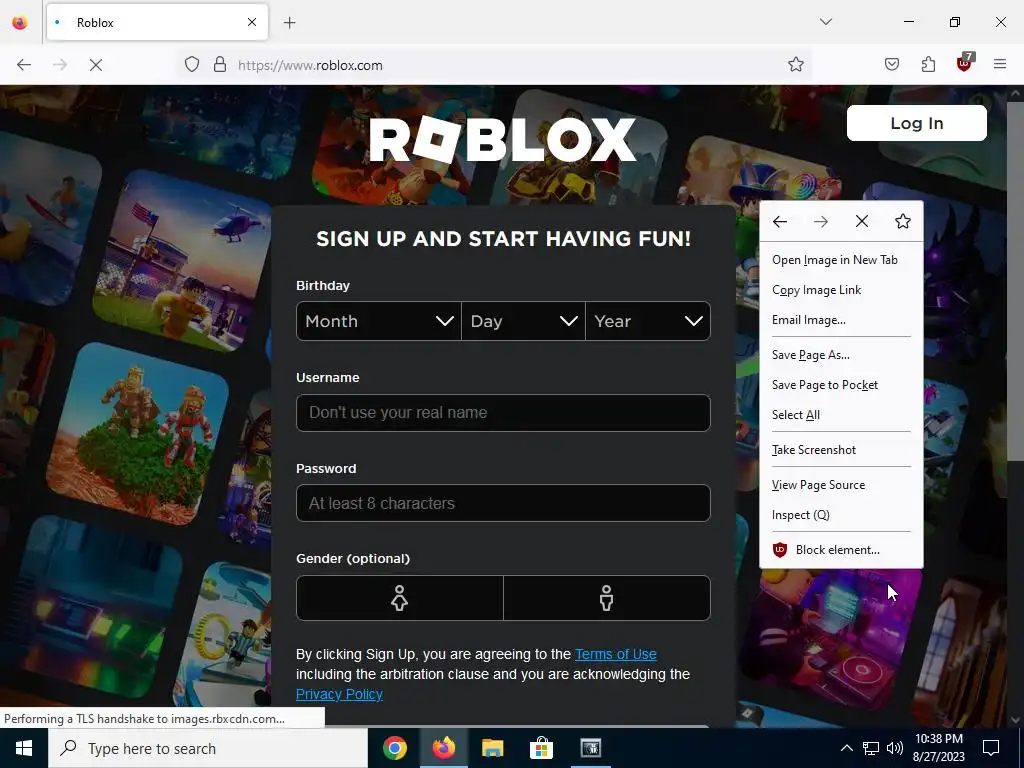The image size is (1024, 768).
Task: Expand the Day birthday dropdown
Action: [523, 321]
